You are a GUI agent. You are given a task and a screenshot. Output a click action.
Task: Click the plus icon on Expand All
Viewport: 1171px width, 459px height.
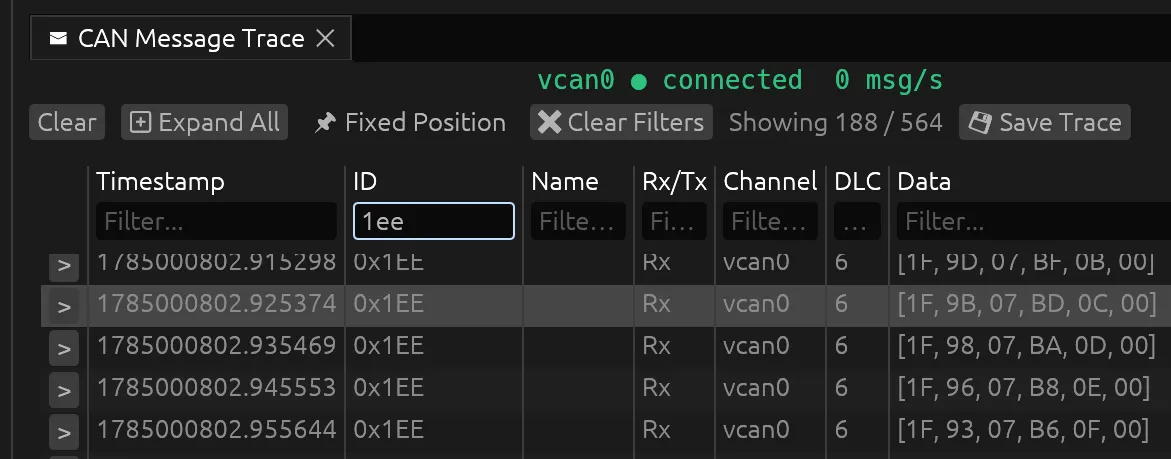[140, 122]
